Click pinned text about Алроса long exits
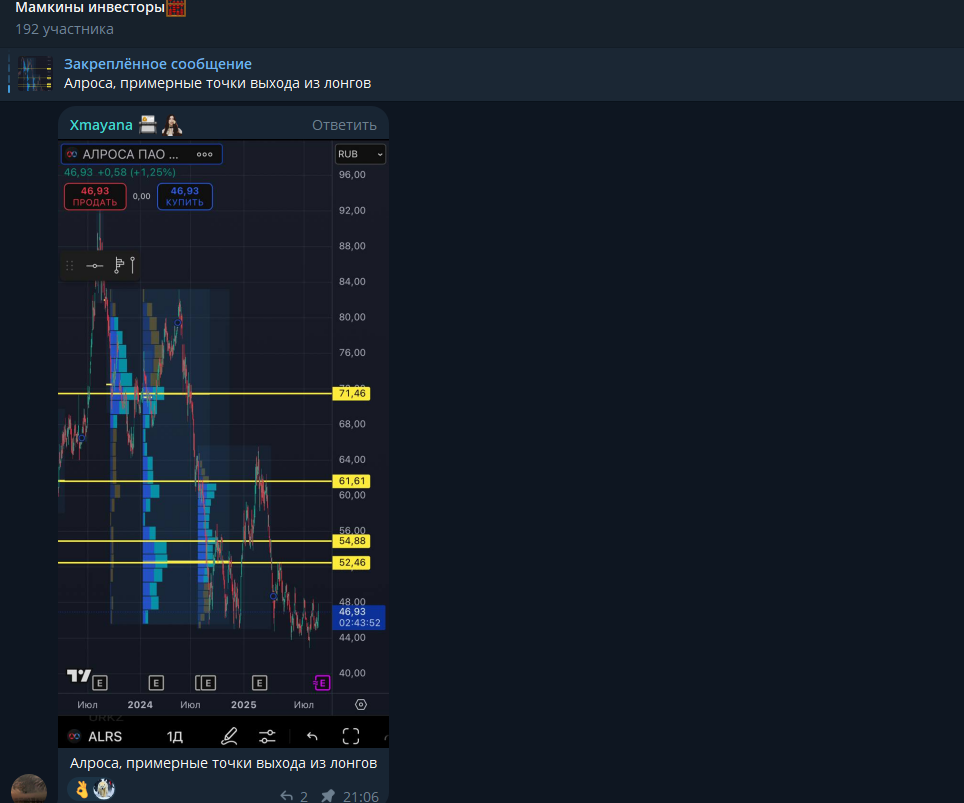Screen dimensions: 964x803 point(218,83)
